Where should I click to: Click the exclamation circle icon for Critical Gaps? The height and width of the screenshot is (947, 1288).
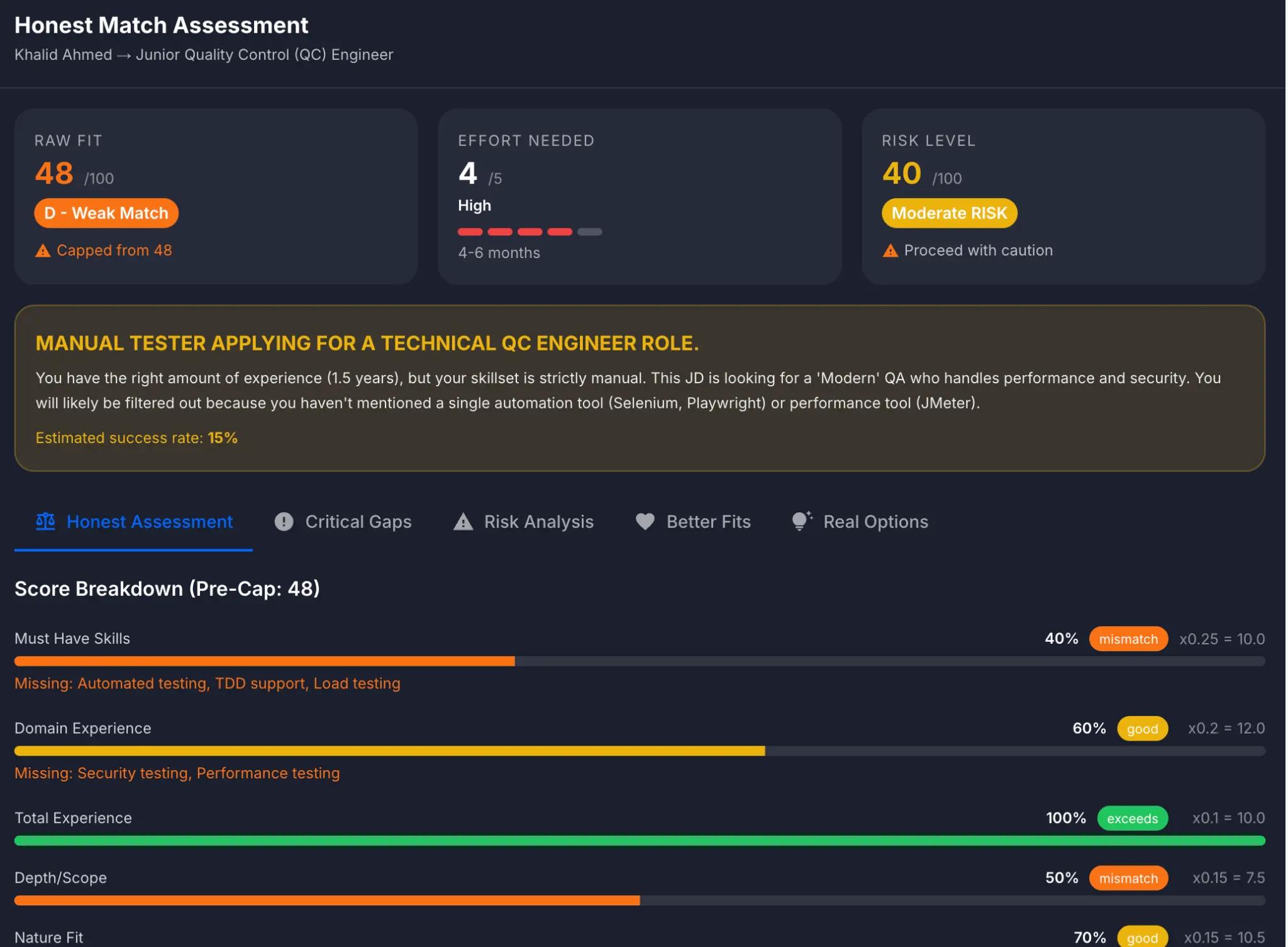[284, 521]
